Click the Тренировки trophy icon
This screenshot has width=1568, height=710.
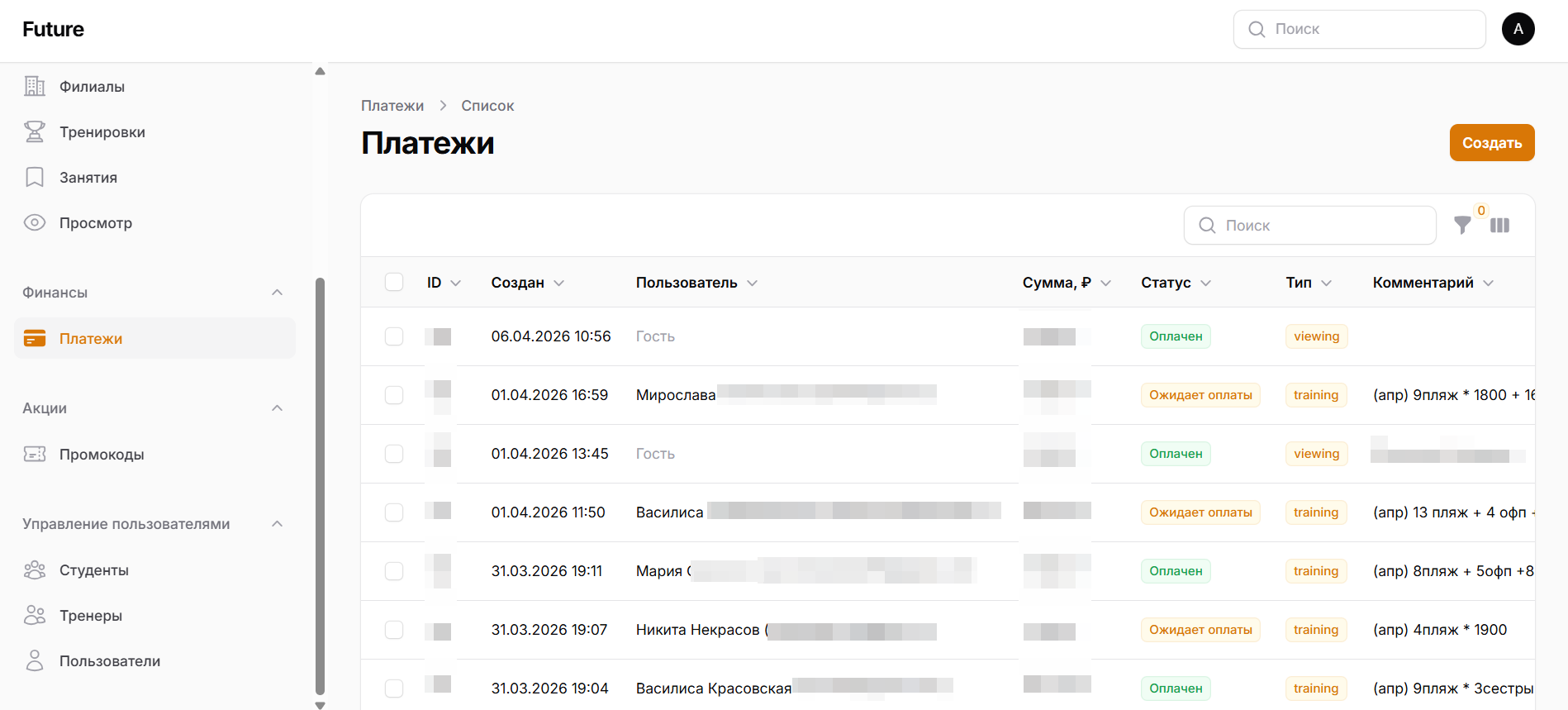pyautogui.click(x=35, y=132)
